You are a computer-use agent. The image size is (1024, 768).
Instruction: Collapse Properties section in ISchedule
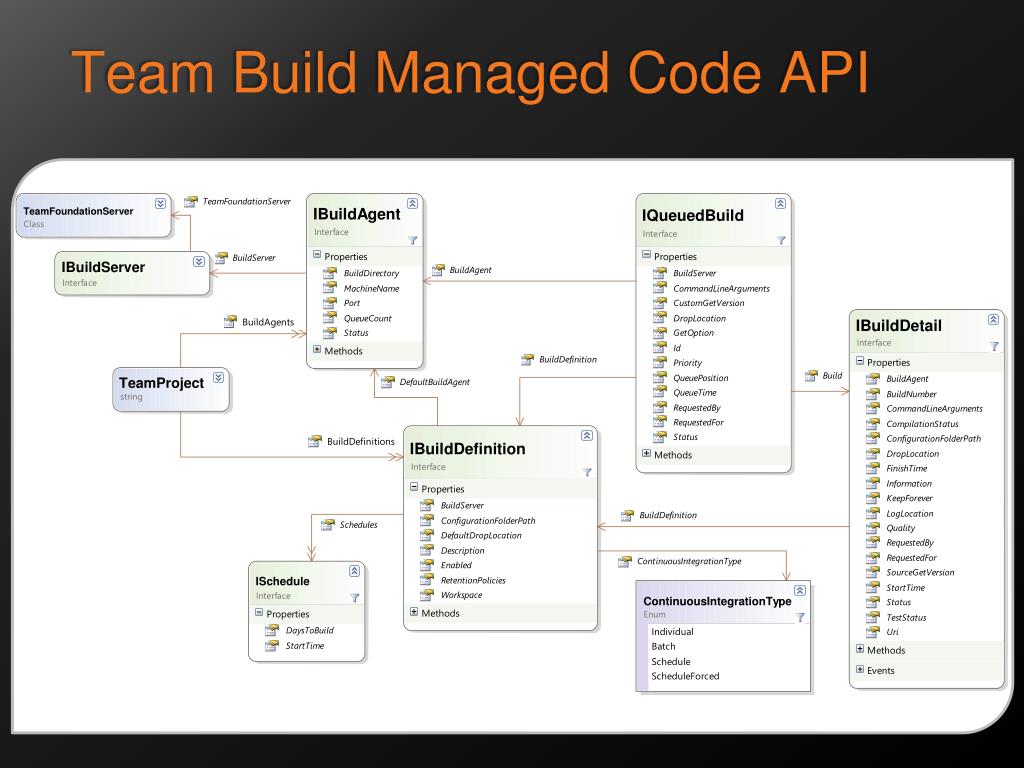pyautogui.click(x=259, y=613)
